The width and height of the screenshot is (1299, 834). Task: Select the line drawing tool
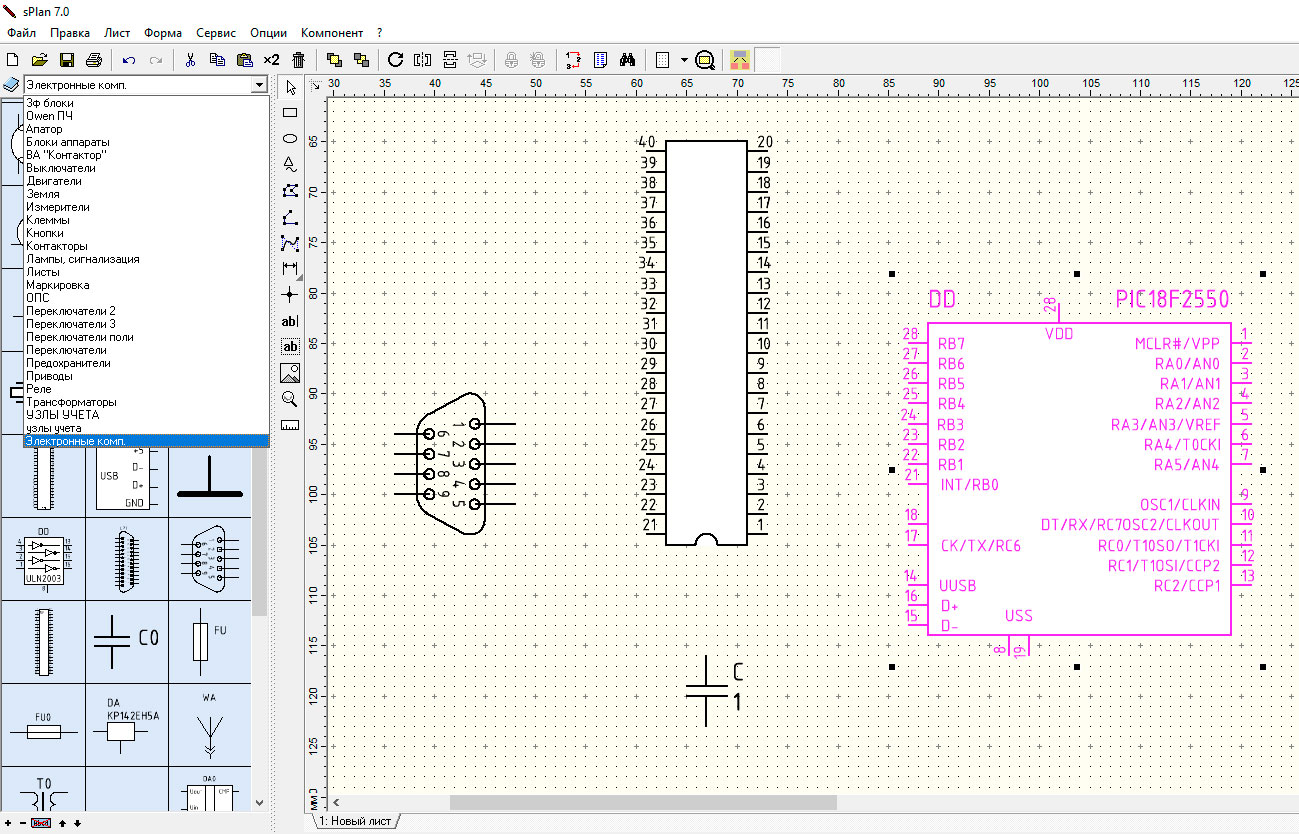(290, 217)
